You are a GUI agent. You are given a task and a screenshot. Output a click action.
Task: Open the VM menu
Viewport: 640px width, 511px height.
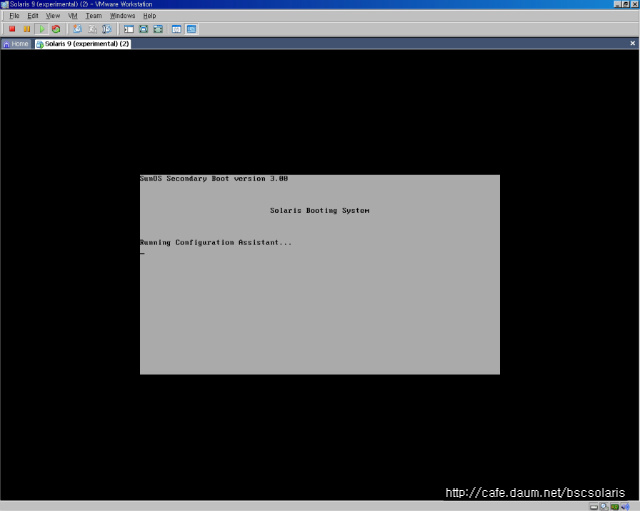(73, 16)
